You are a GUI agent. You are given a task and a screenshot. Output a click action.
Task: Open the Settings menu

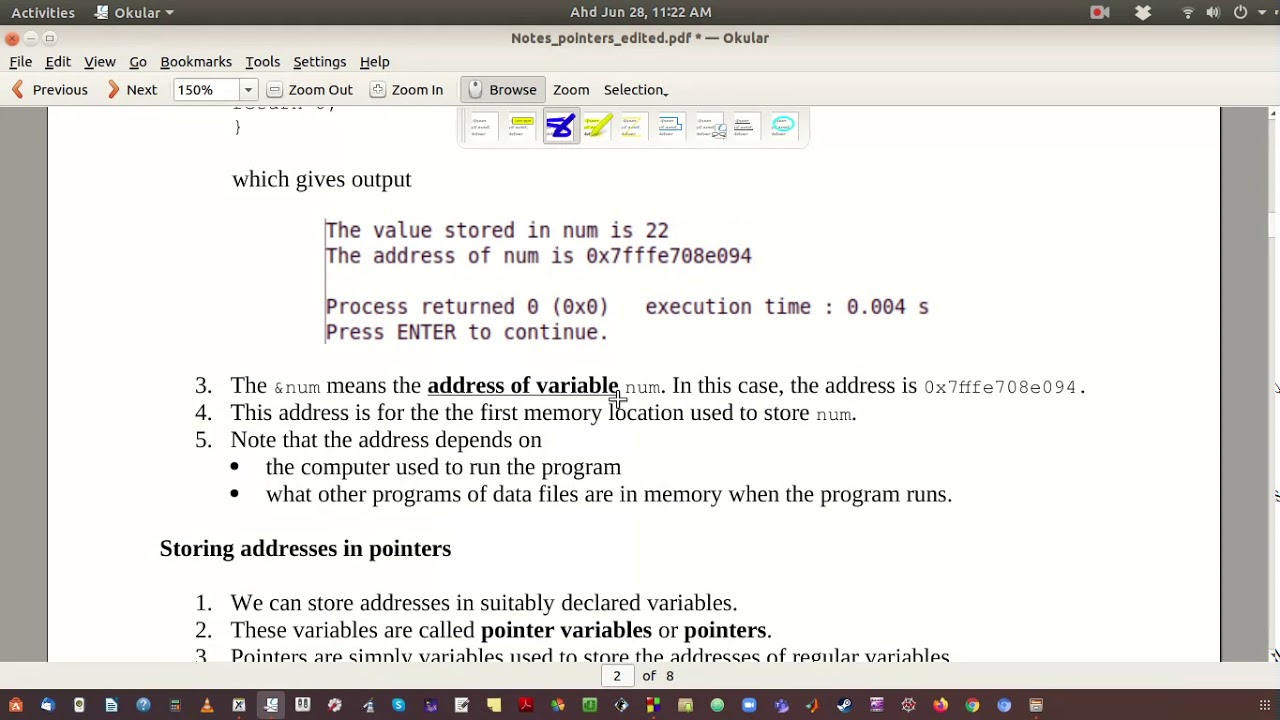[320, 62]
